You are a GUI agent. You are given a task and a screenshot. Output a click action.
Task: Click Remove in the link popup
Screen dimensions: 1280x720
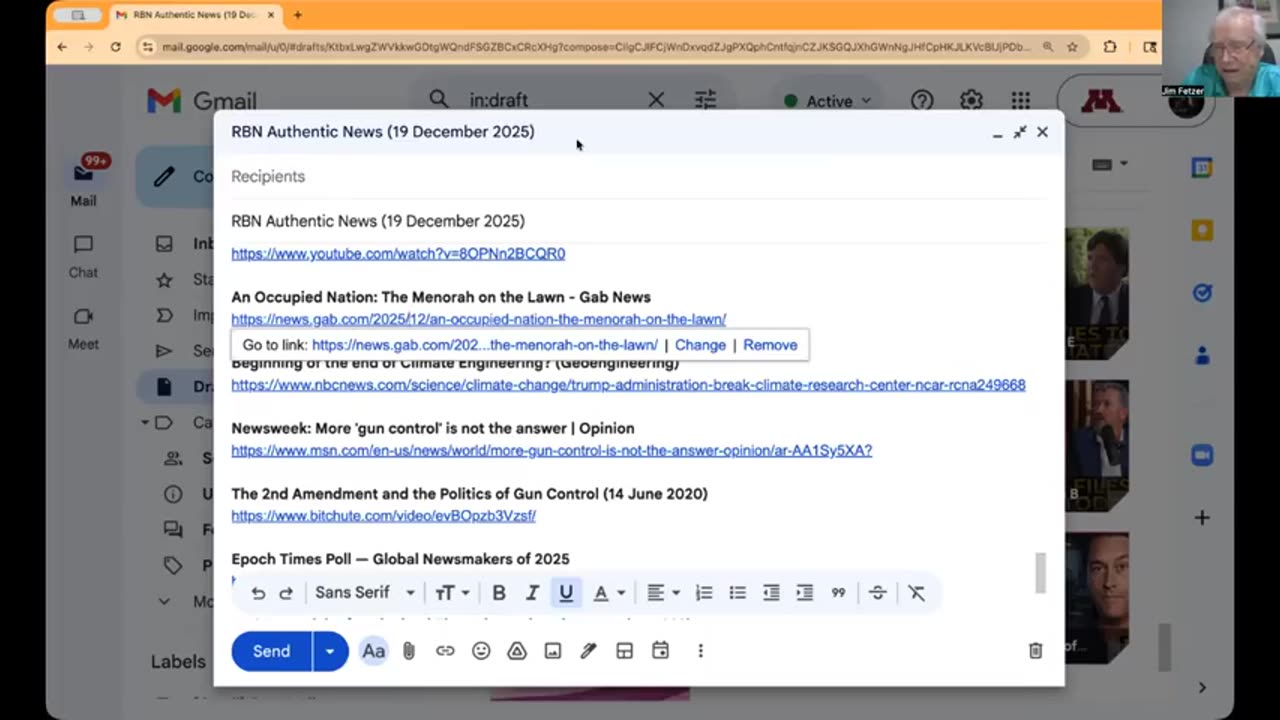770,345
